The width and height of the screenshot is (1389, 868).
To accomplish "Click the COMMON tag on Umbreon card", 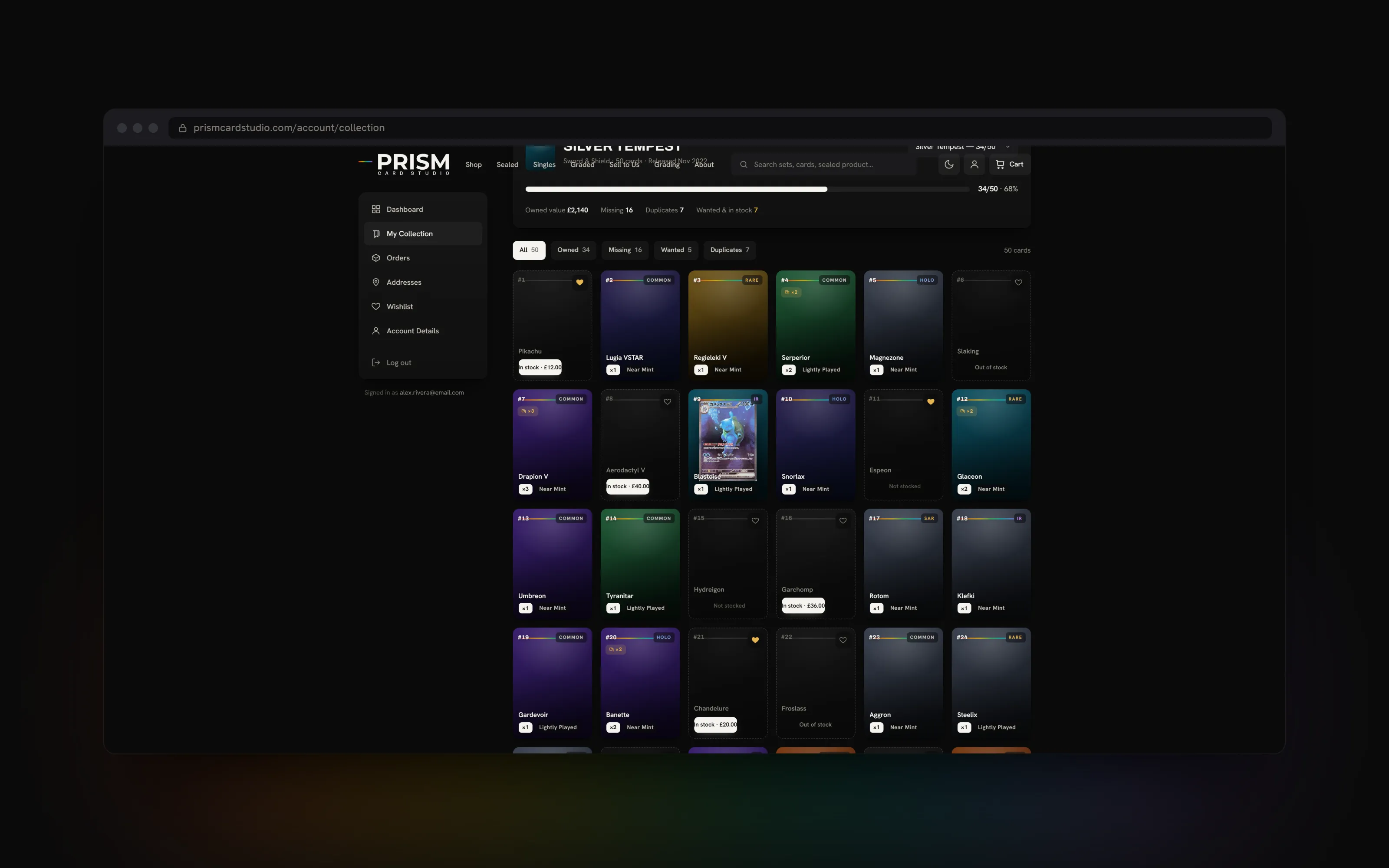I will 571,518.
